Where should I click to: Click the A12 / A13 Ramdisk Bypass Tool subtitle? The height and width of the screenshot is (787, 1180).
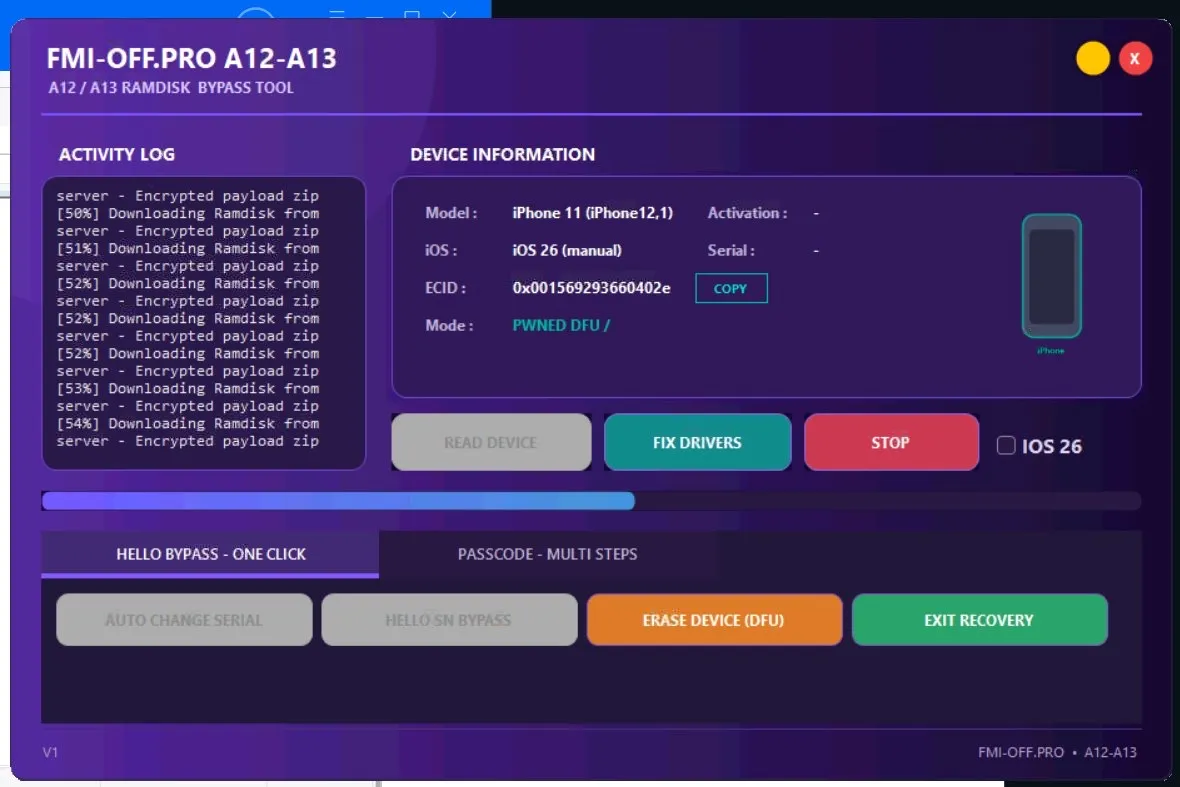(171, 87)
